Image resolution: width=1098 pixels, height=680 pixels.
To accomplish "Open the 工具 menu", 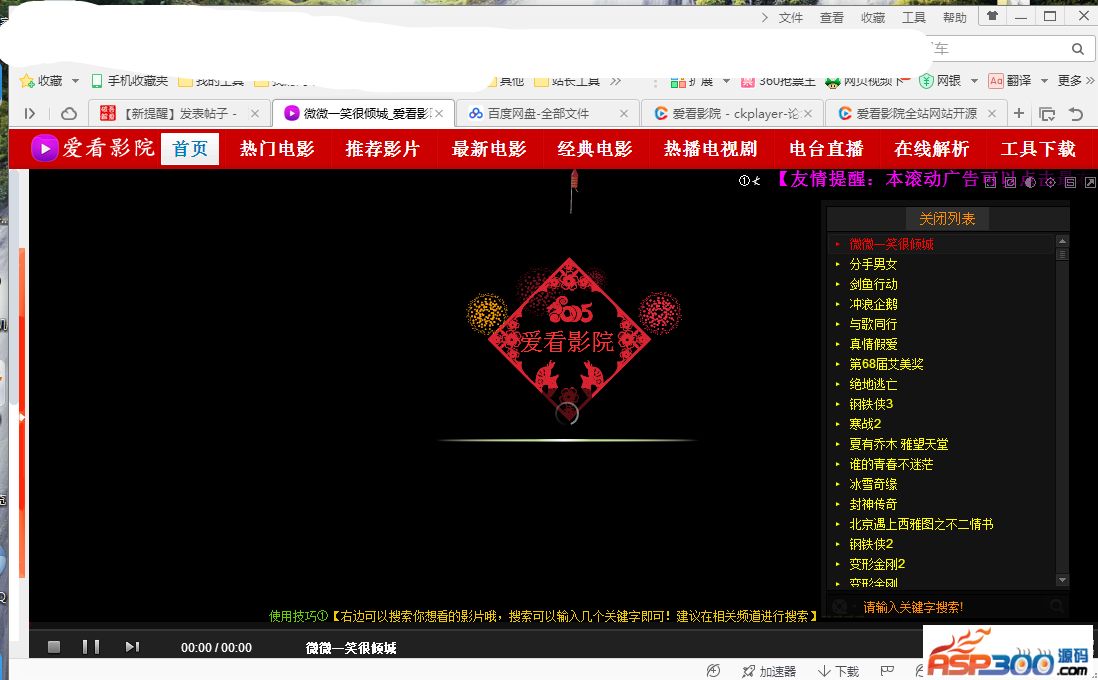I will point(914,18).
